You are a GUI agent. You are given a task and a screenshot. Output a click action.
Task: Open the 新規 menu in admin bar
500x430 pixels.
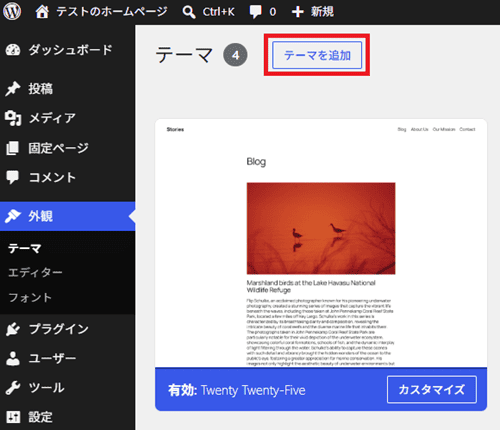322,12
